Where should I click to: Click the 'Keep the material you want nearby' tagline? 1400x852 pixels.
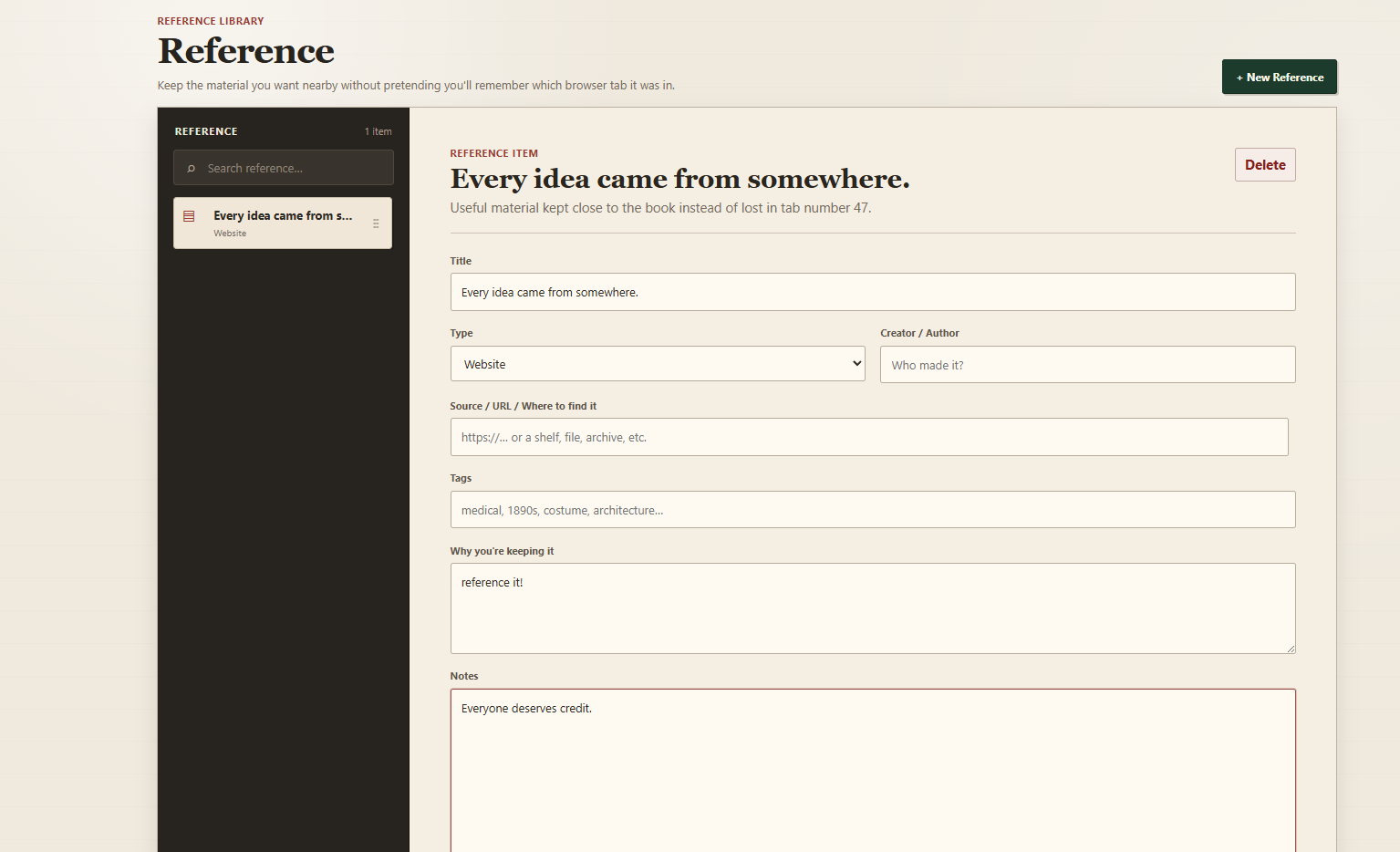416,86
